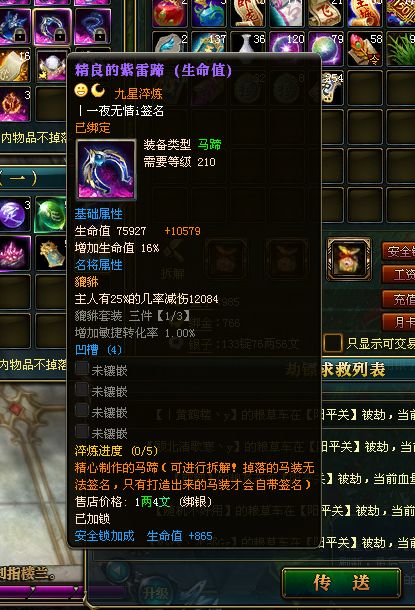Viewport: 415px width, 610px height.
Task: Select the red apple item in the bag
Action: pyautogui.click(x=170, y=13)
